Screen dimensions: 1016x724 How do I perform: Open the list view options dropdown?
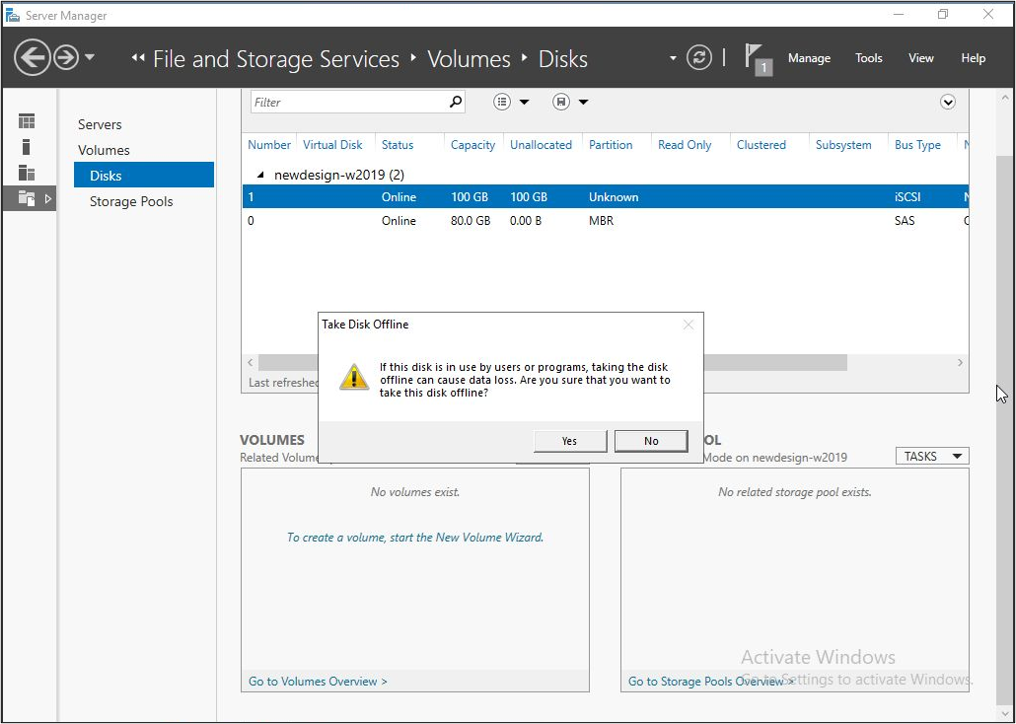coord(511,102)
